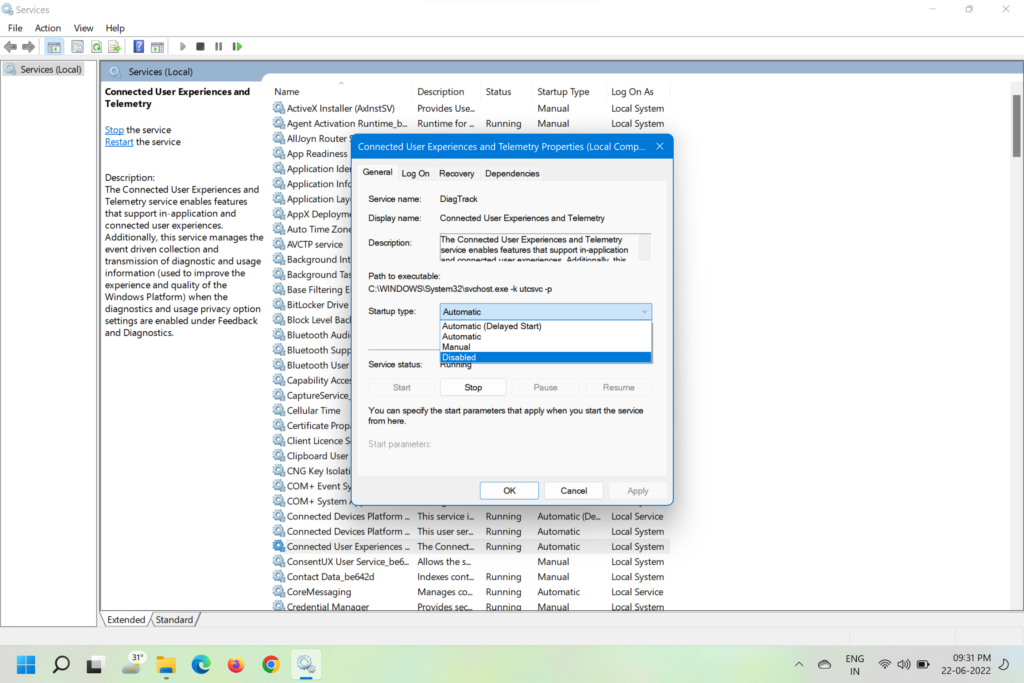Switch to the Standard view tab

pos(174,620)
